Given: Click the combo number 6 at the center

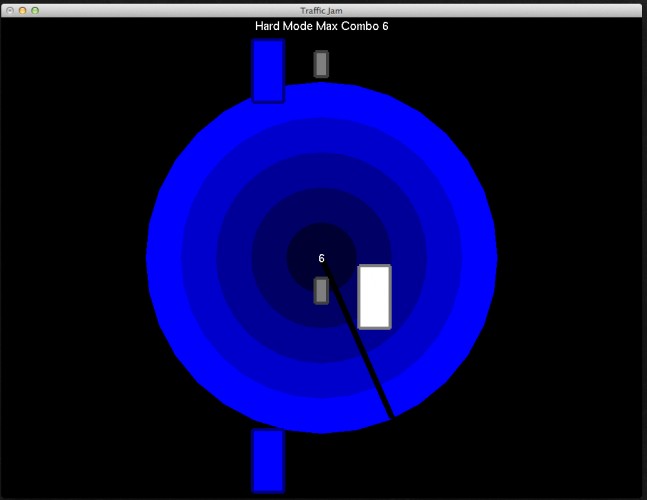Looking at the screenshot, I should tap(321, 258).
